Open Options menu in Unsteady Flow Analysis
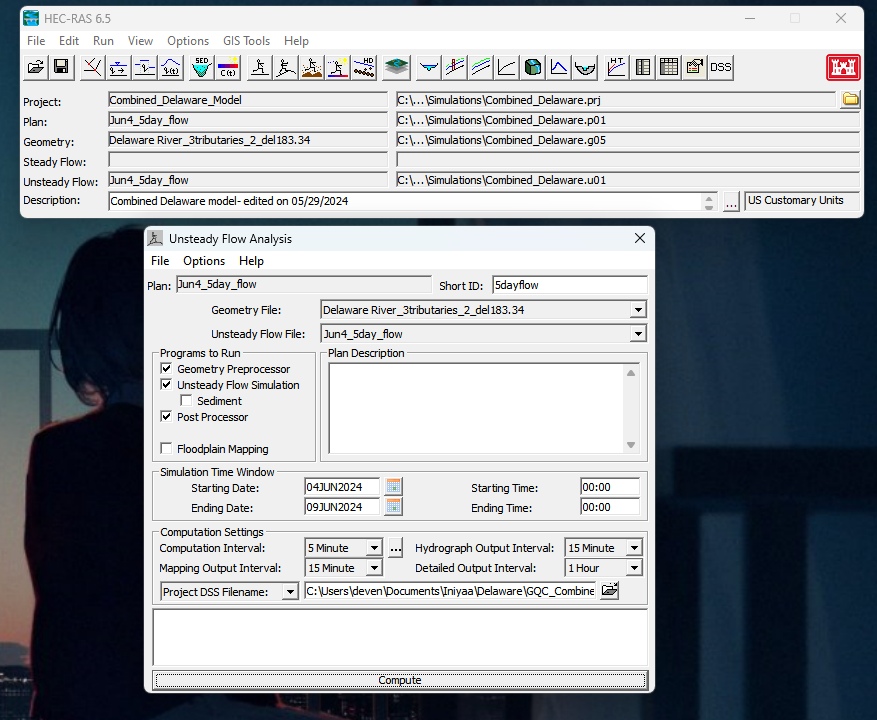The width and height of the screenshot is (877, 720). (204, 261)
